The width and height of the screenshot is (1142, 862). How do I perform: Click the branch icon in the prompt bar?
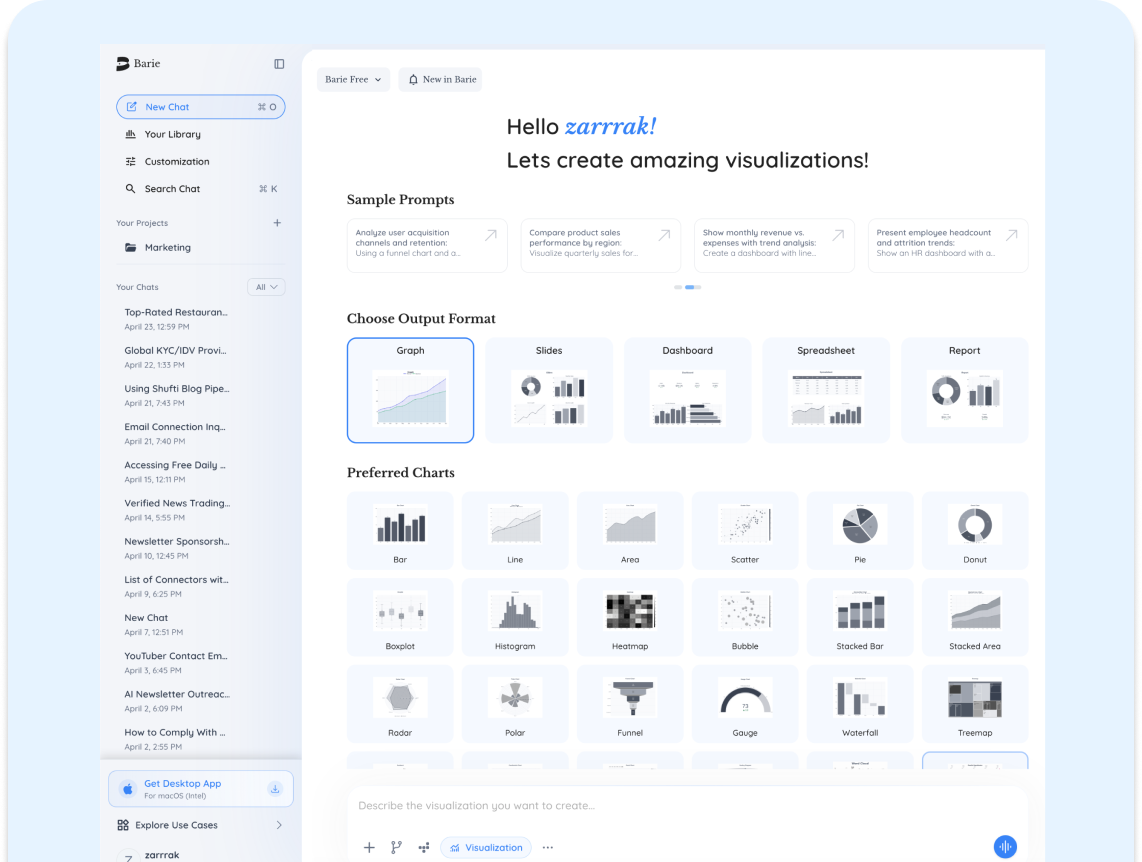coord(396,847)
